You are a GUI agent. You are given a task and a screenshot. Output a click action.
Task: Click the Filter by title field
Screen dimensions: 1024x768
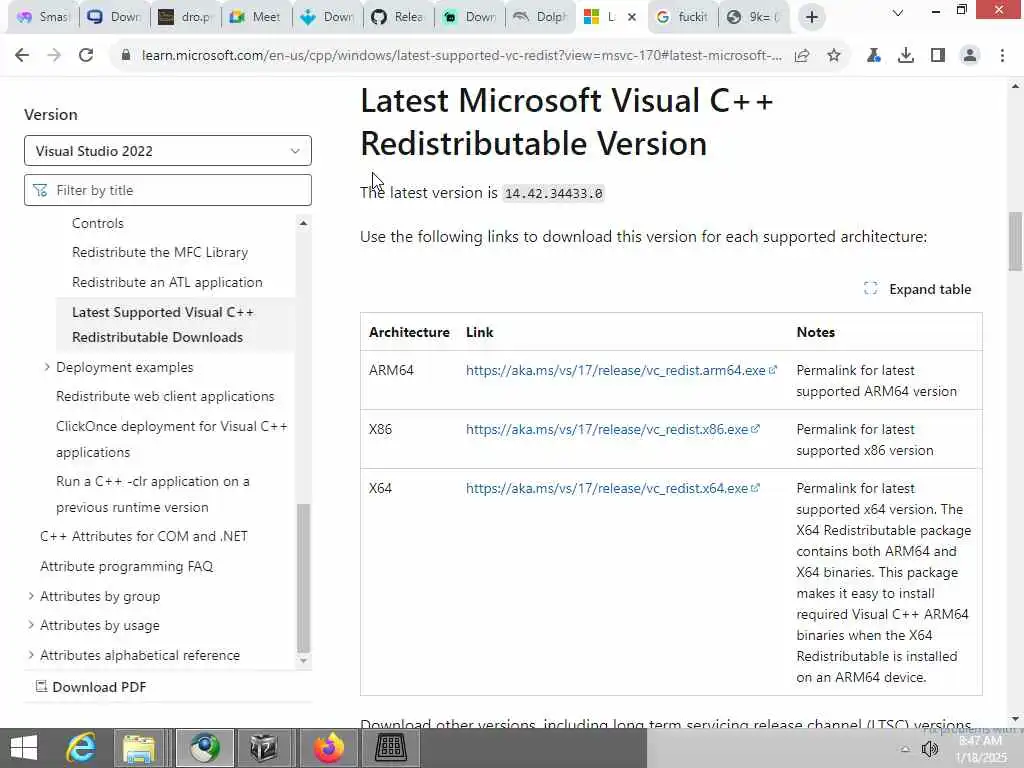(168, 190)
